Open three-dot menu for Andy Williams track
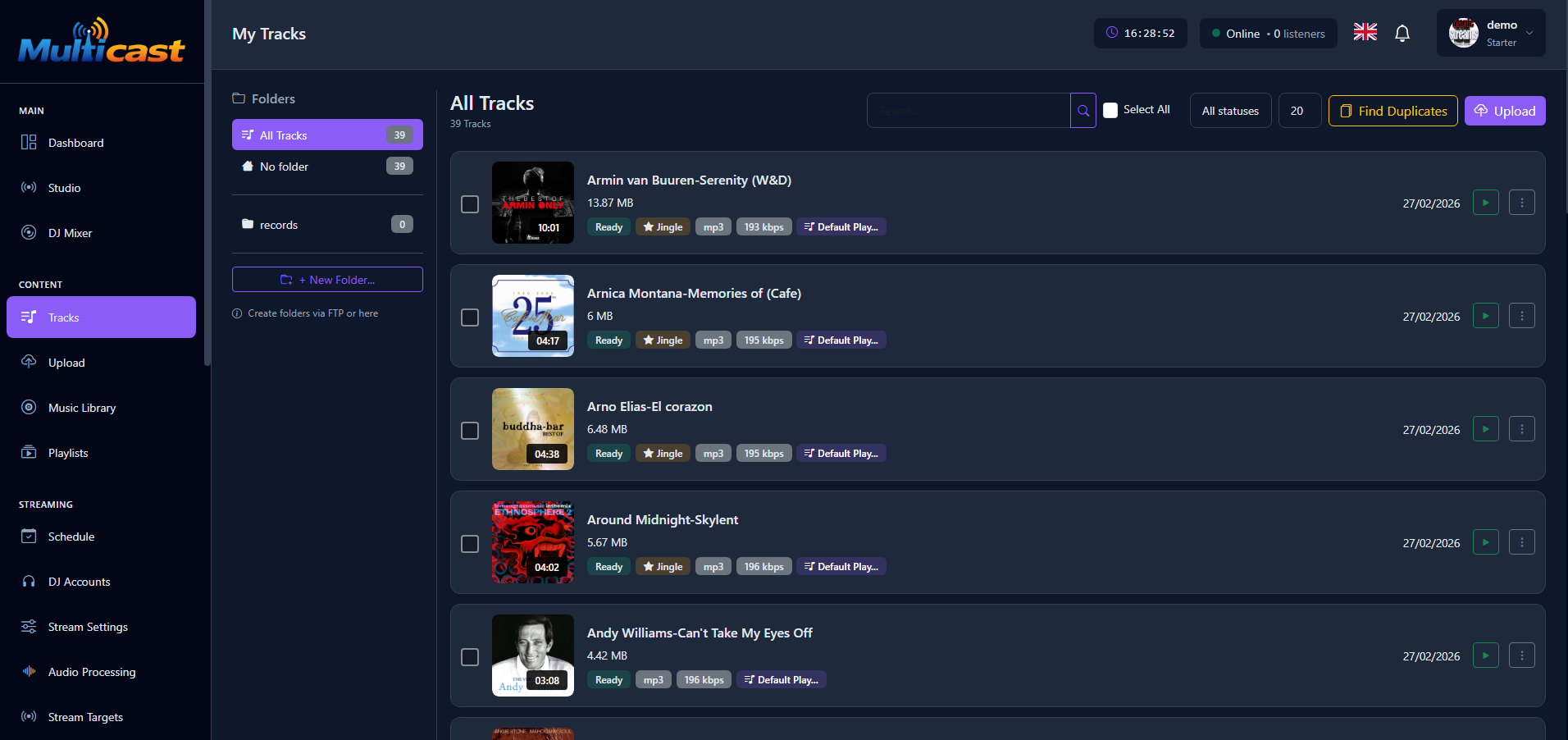The height and width of the screenshot is (740, 1568). 1521,655
